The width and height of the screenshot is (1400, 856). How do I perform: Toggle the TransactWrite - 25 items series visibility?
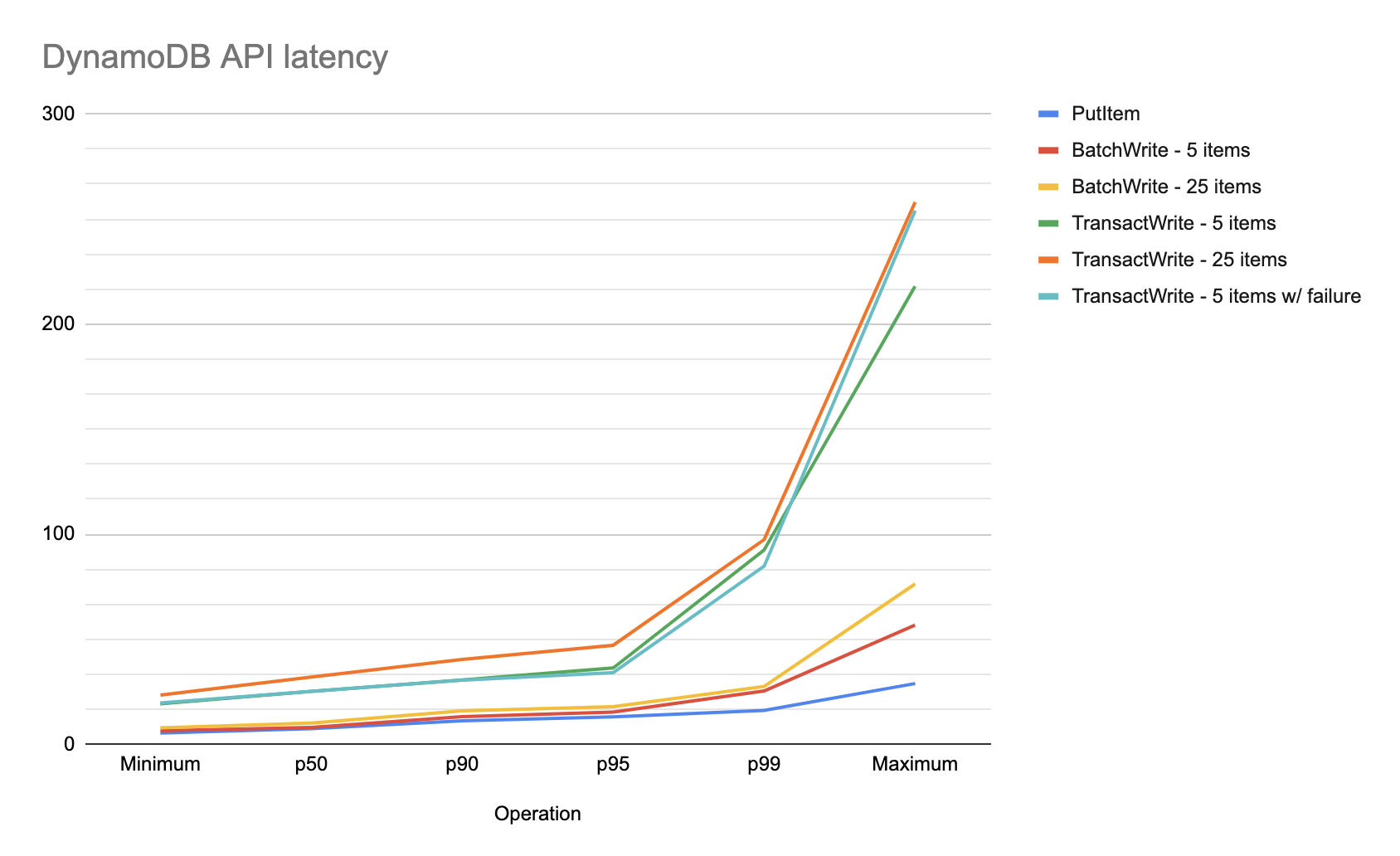pyautogui.click(x=1179, y=259)
